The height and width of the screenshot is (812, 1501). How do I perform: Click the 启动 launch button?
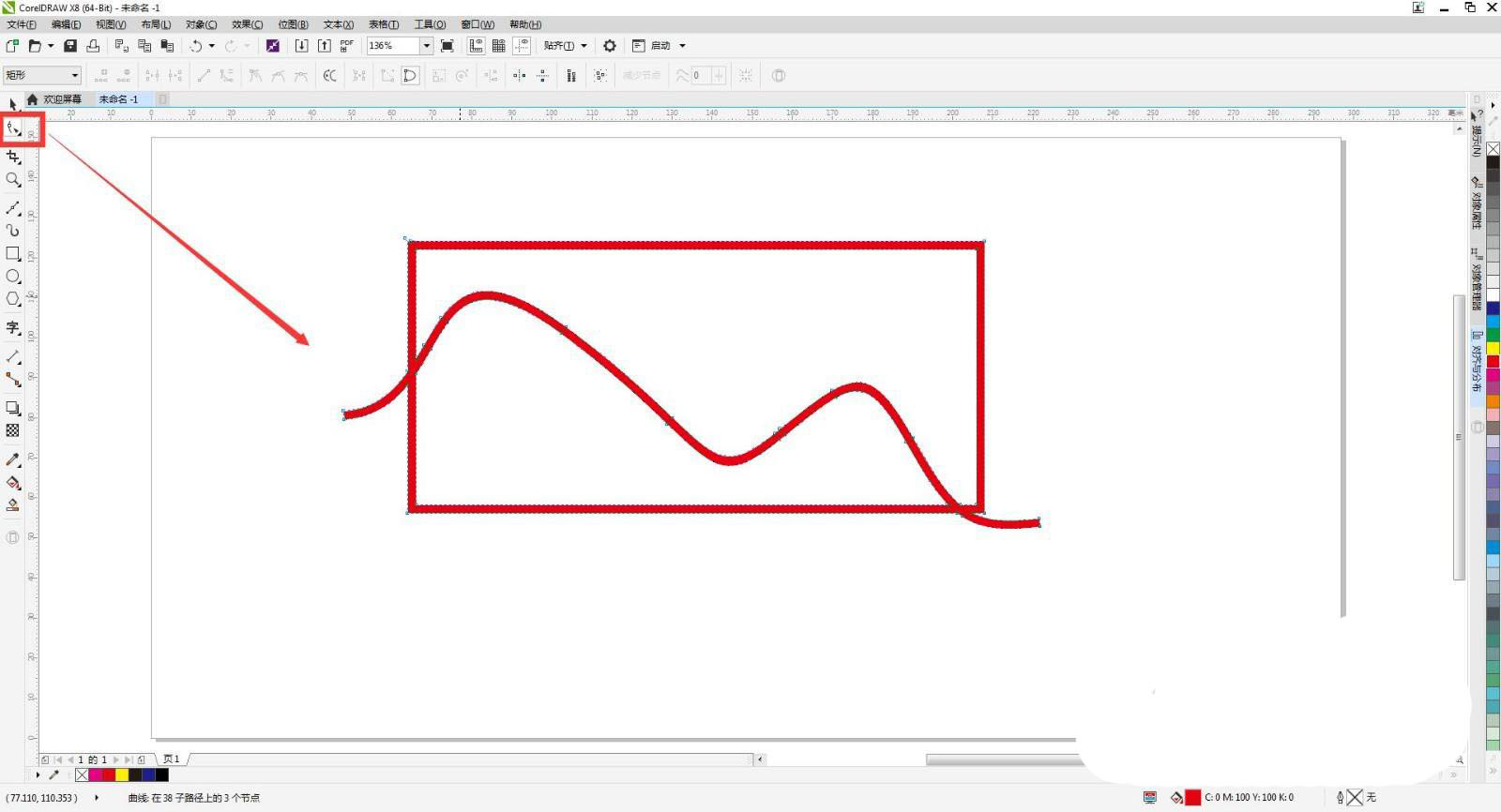[x=660, y=46]
